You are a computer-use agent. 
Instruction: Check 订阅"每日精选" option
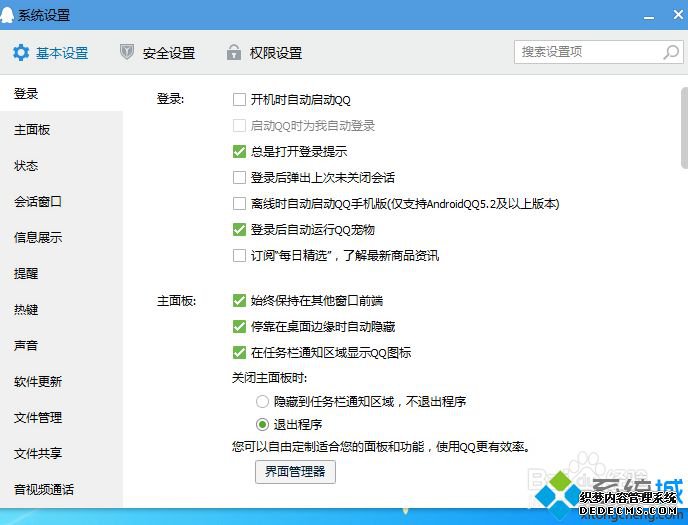[239, 255]
